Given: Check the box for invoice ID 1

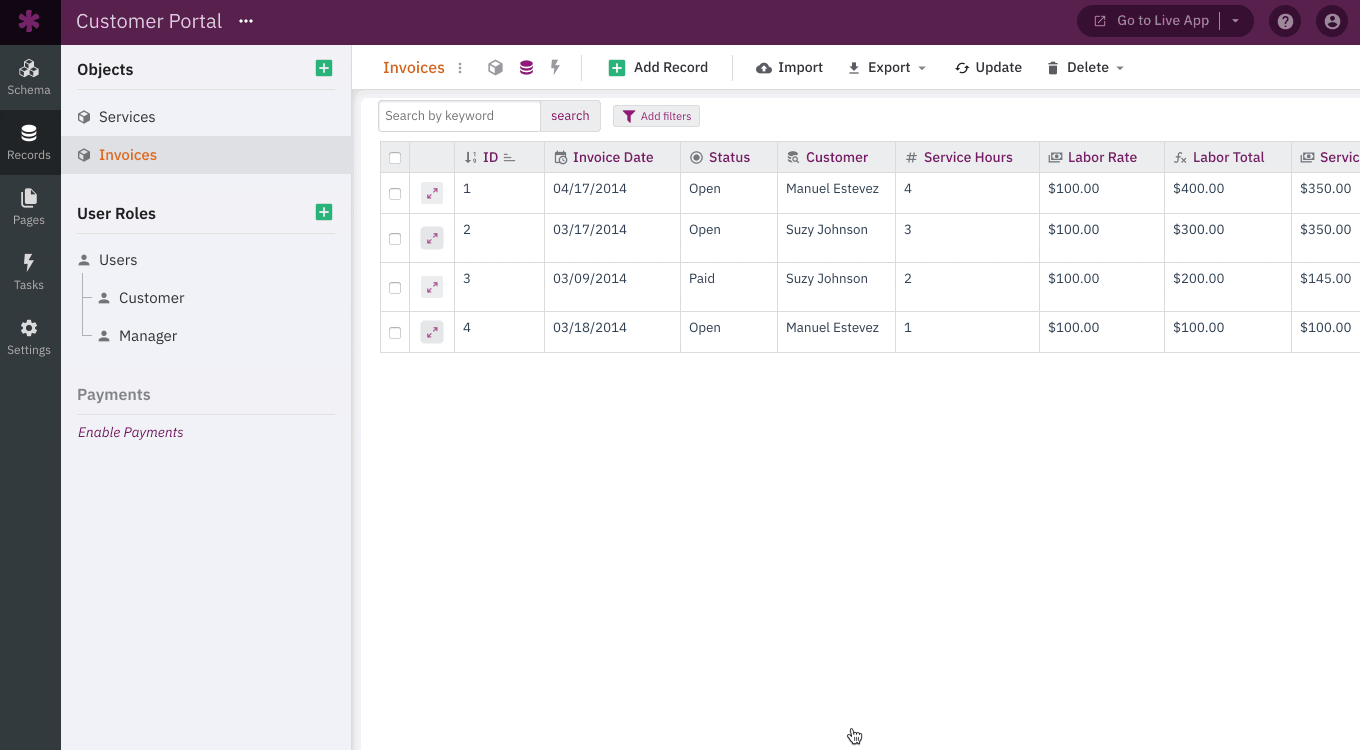Looking at the screenshot, I should point(395,194).
